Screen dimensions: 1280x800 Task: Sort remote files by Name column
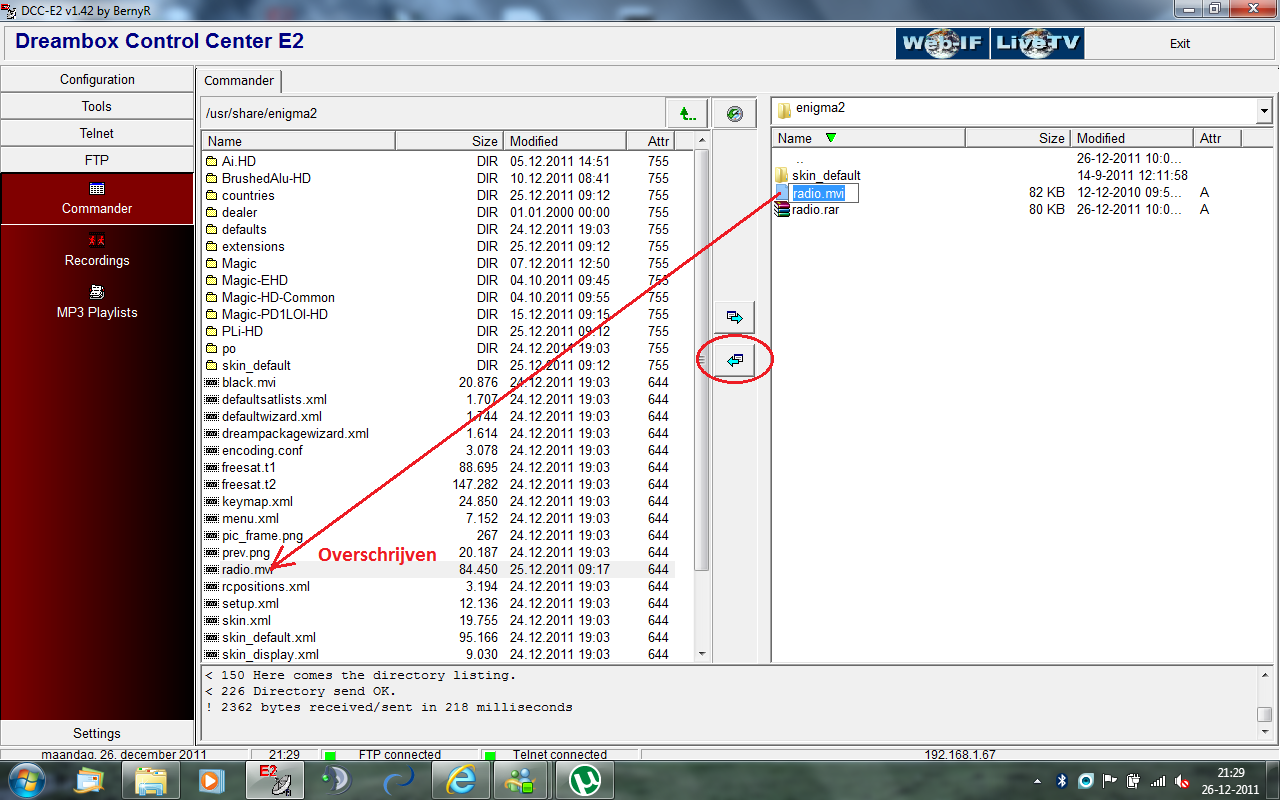coord(299,141)
